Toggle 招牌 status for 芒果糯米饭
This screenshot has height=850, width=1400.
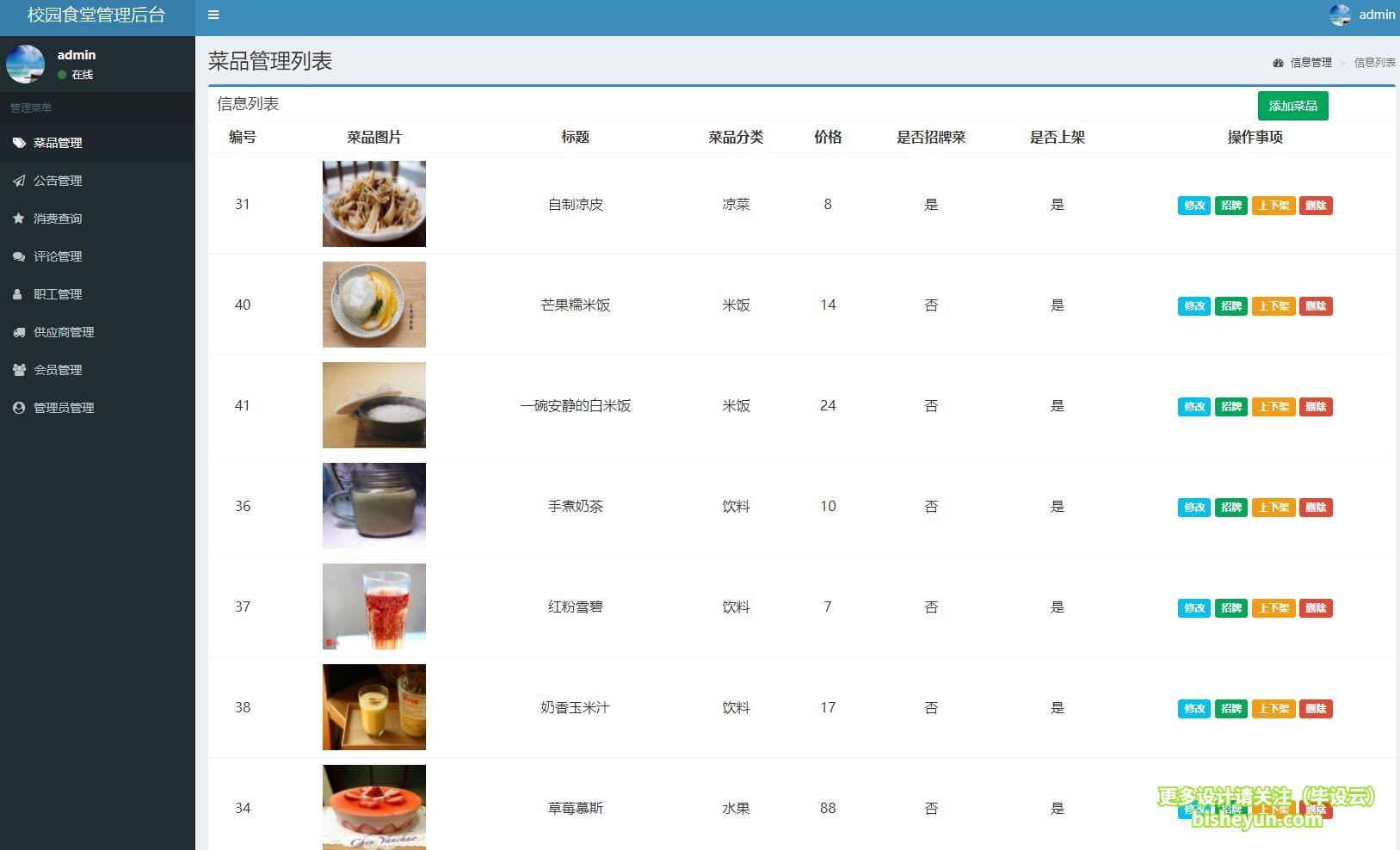(1231, 305)
